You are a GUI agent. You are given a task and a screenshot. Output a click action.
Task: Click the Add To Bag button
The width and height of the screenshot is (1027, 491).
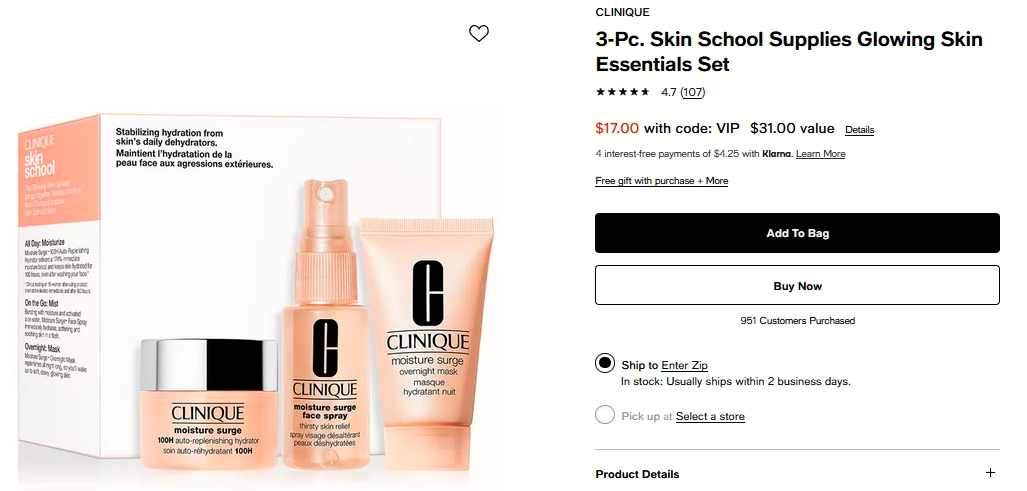797,233
